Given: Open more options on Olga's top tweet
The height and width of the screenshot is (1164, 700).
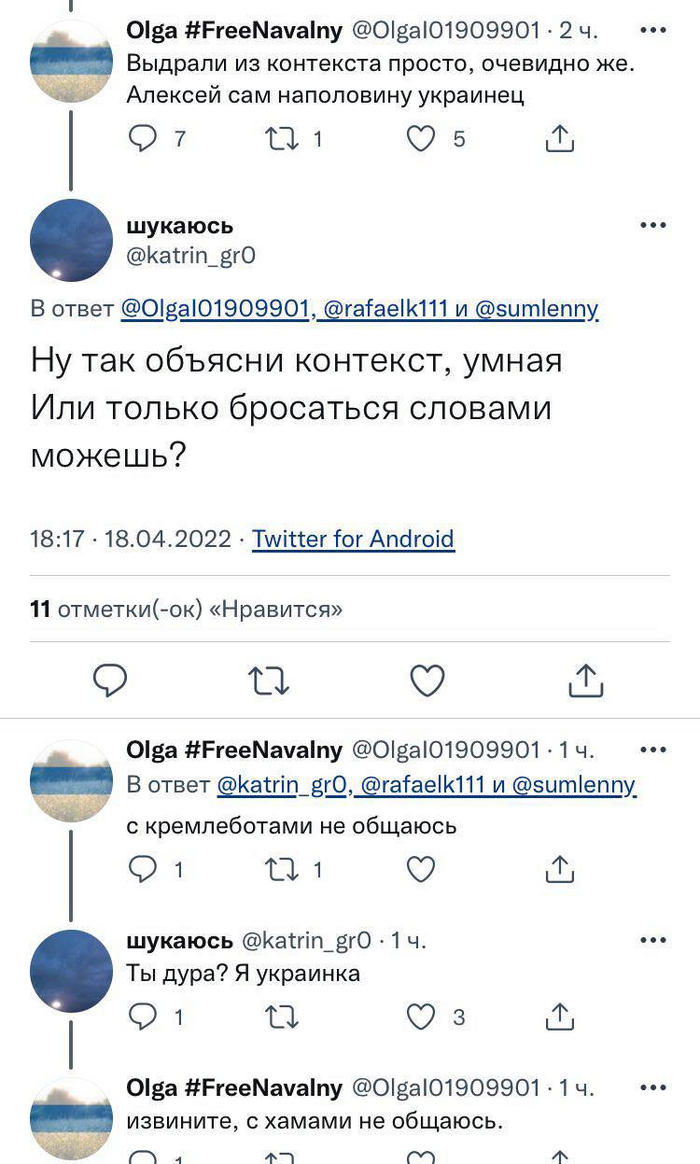Looking at the screenshot, I should [x=653, y=32].
